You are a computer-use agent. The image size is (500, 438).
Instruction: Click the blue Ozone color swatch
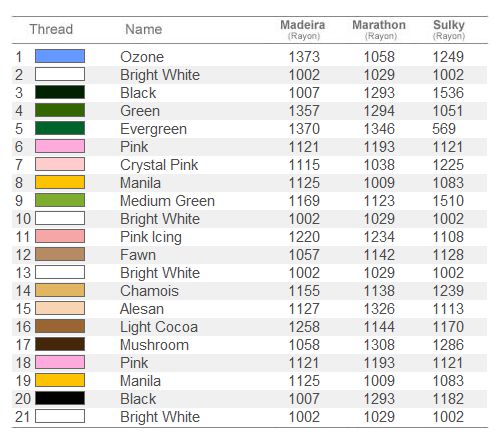(x=60, y=56)
